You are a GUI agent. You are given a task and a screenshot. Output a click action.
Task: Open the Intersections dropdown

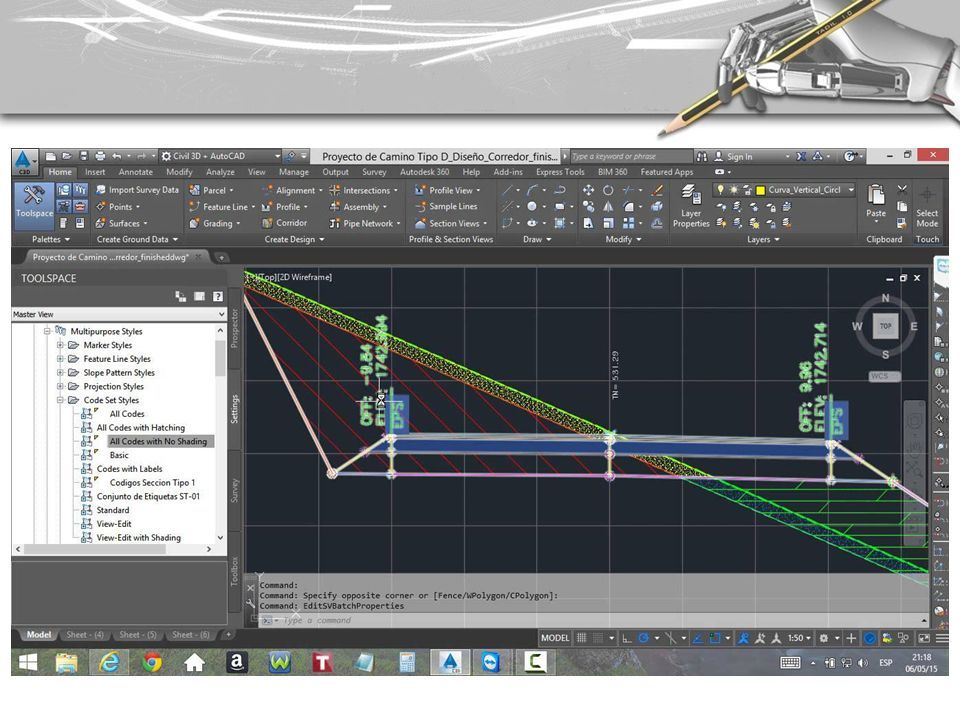364,190
